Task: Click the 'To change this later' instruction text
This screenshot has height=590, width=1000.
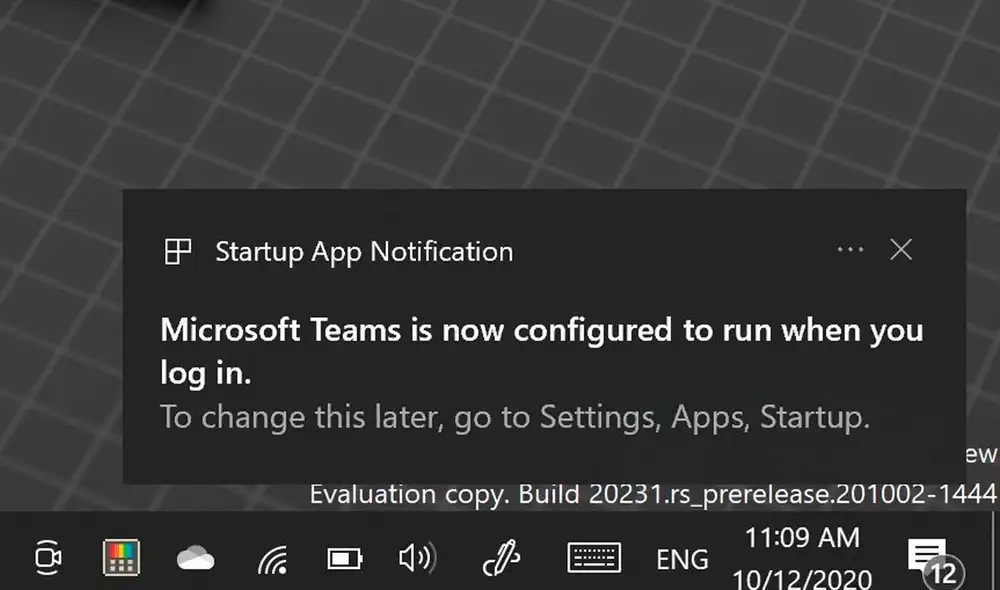Action: (x=515, y=417)
